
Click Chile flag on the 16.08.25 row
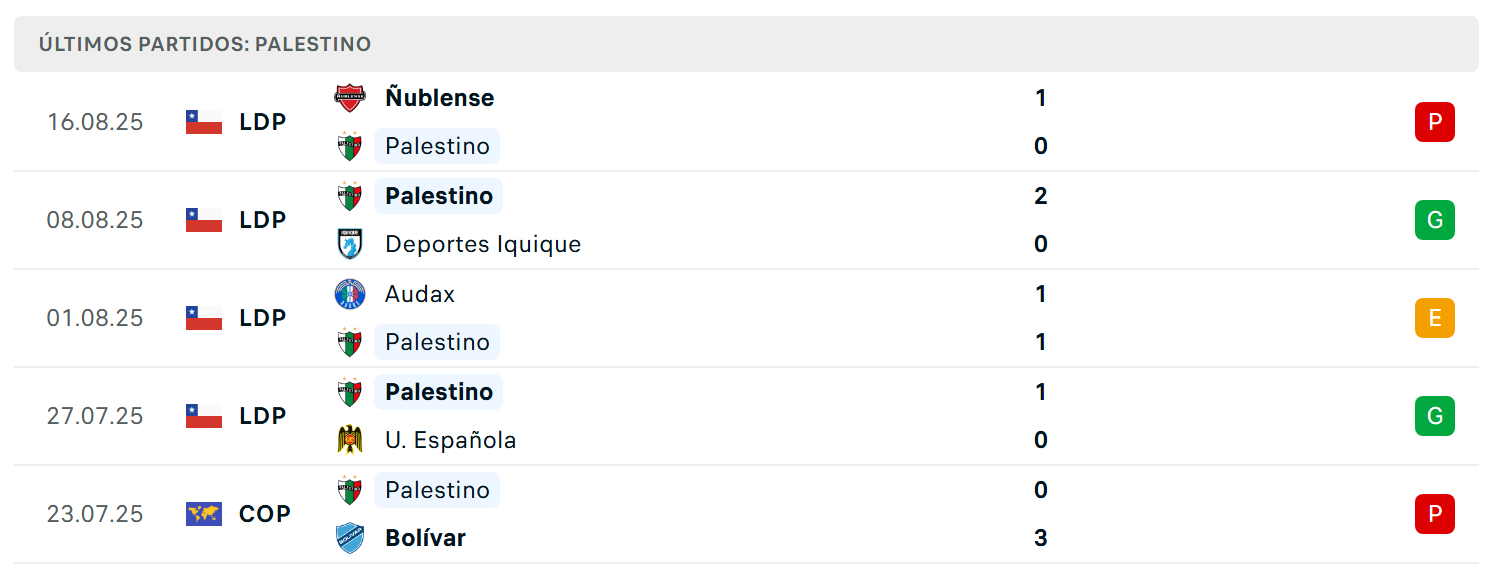coord(204,122)
